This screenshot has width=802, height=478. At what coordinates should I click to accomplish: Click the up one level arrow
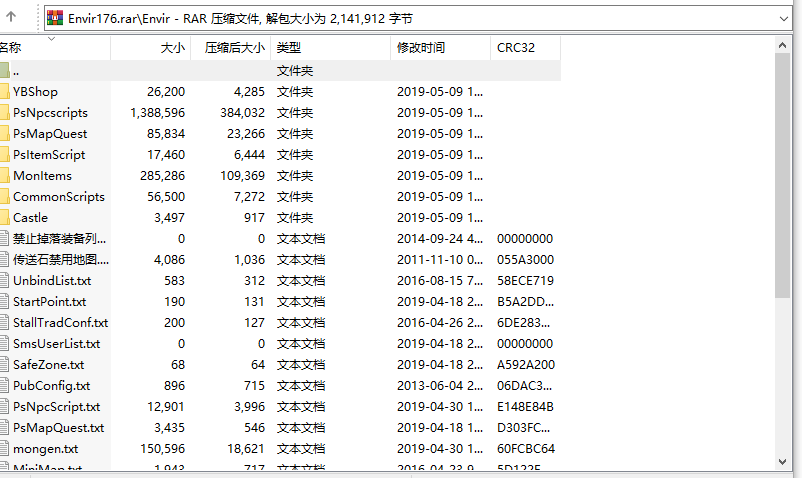tap(11, 17)
